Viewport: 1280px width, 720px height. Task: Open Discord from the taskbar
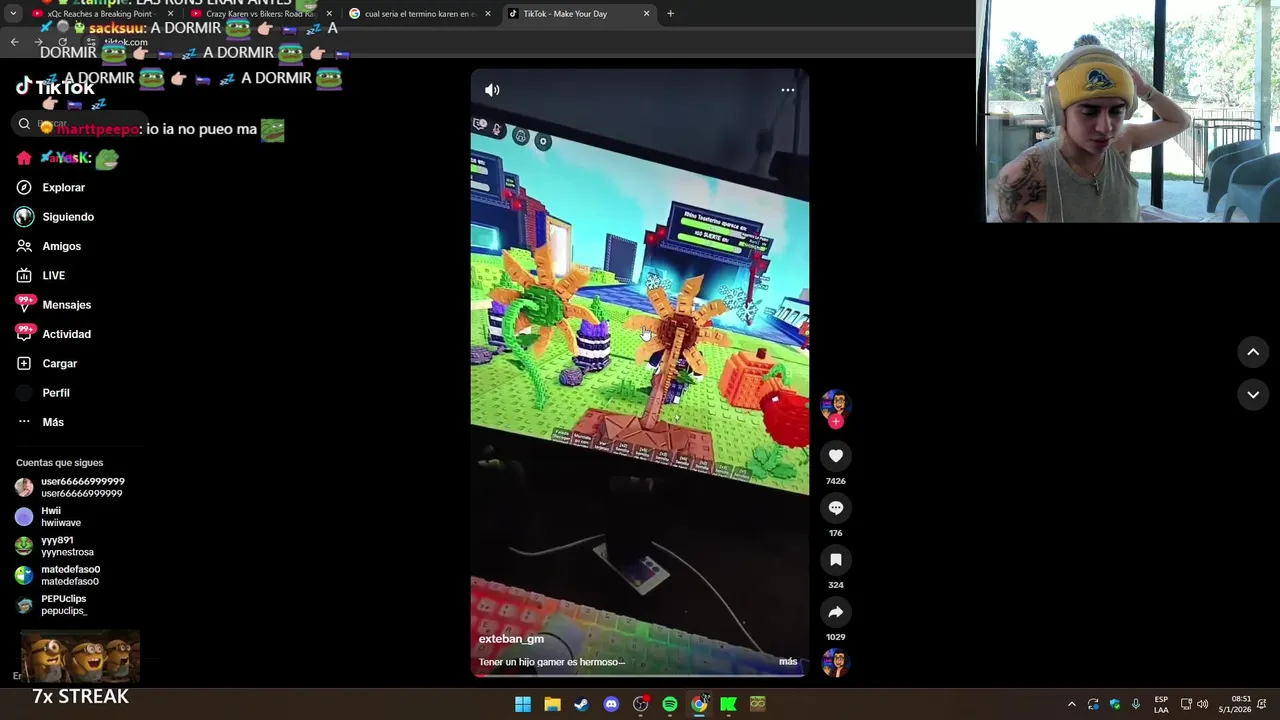611,704
